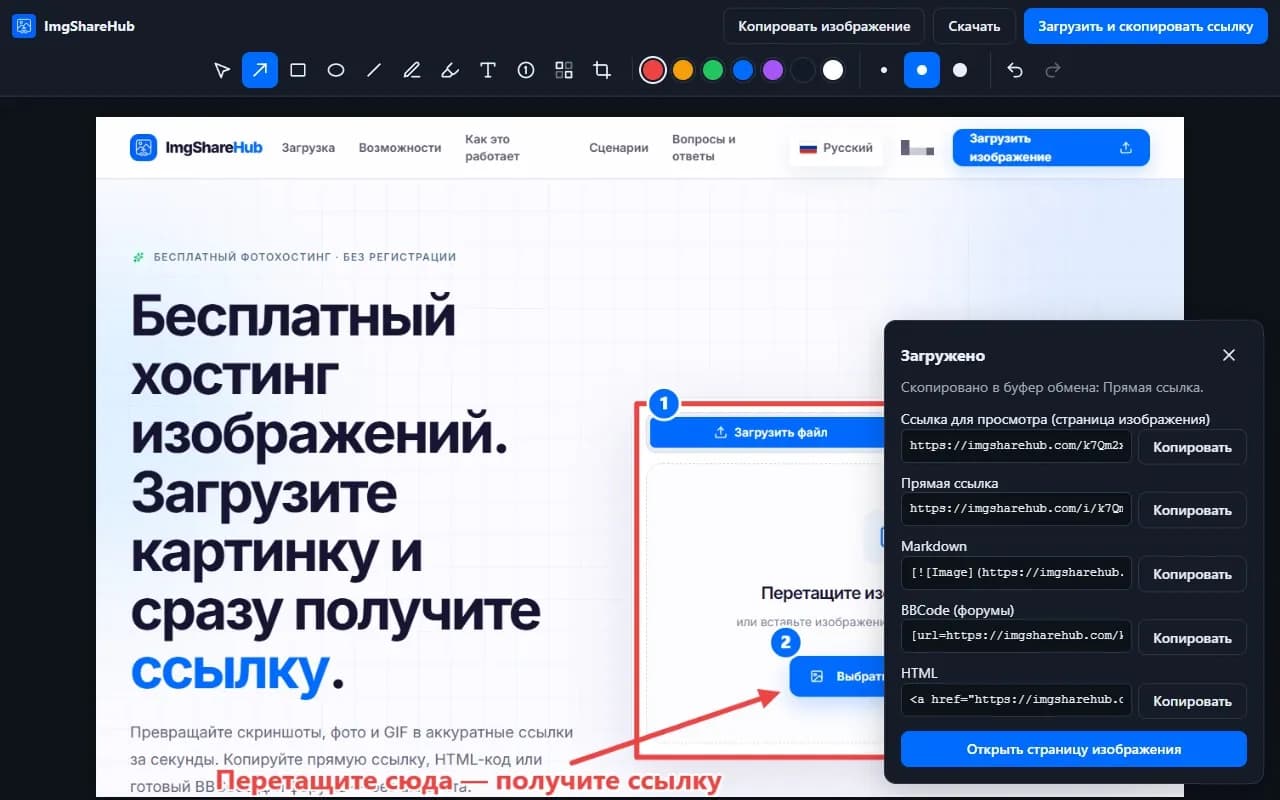This screenshot has height=800, width=1280.
Task: Pick the red color swatch
Action: pyautogui.click(x=653, y=70)
